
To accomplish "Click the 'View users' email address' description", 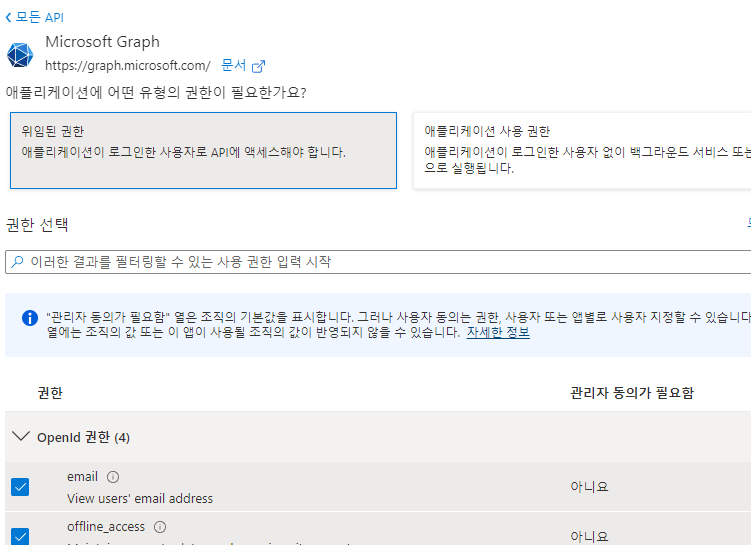I will 140,499.
